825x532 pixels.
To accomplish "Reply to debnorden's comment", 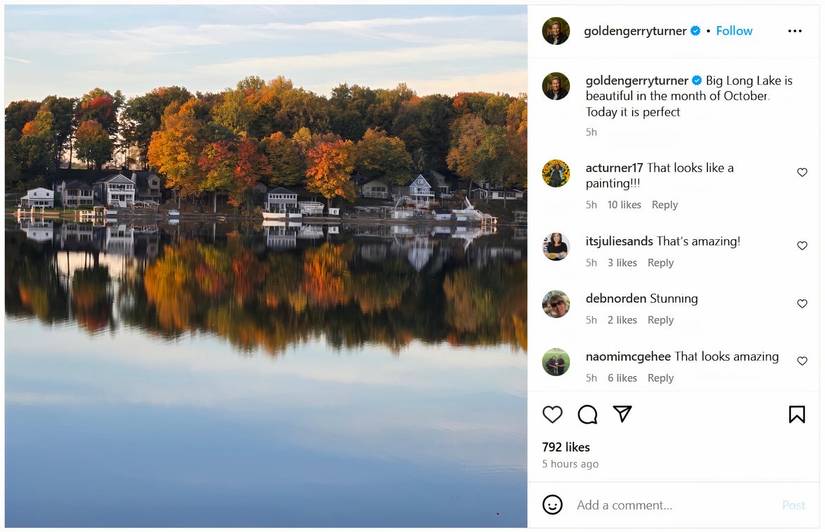I will click(660, 320).
